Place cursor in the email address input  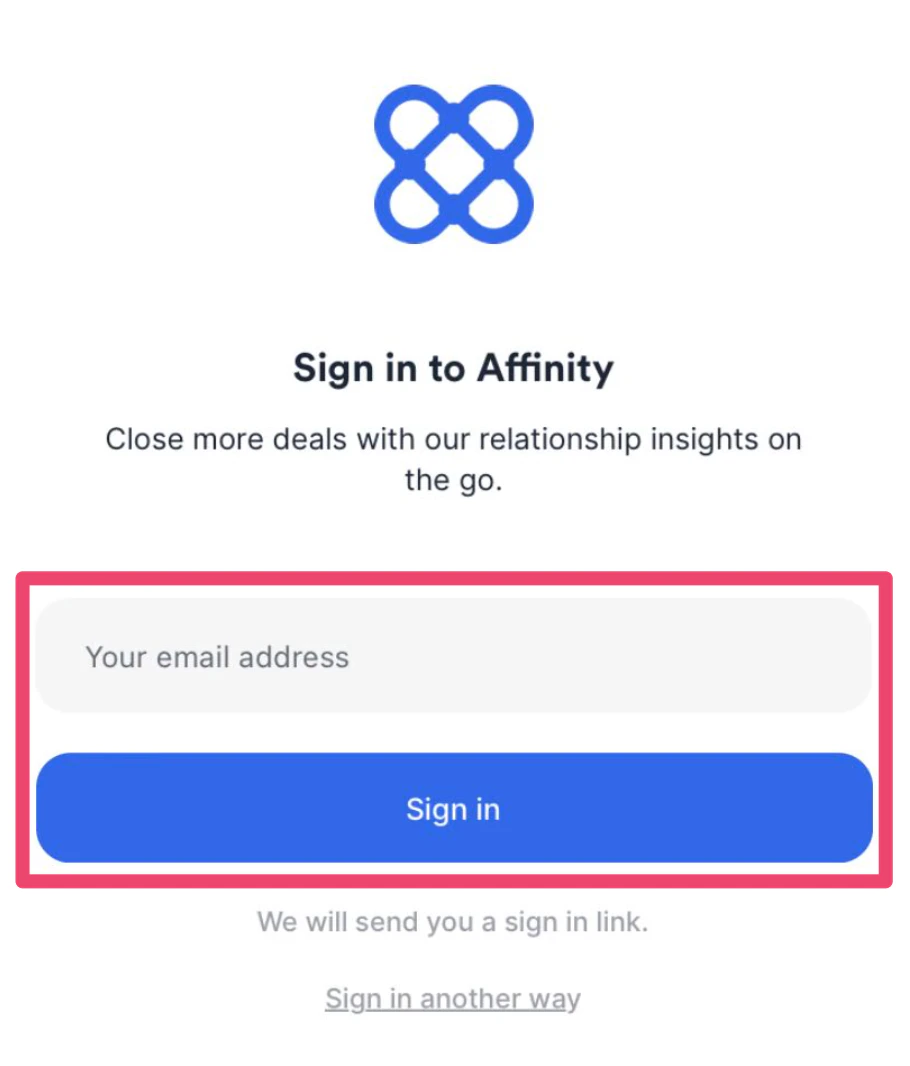pyautogui.click(x=454, y=656)
